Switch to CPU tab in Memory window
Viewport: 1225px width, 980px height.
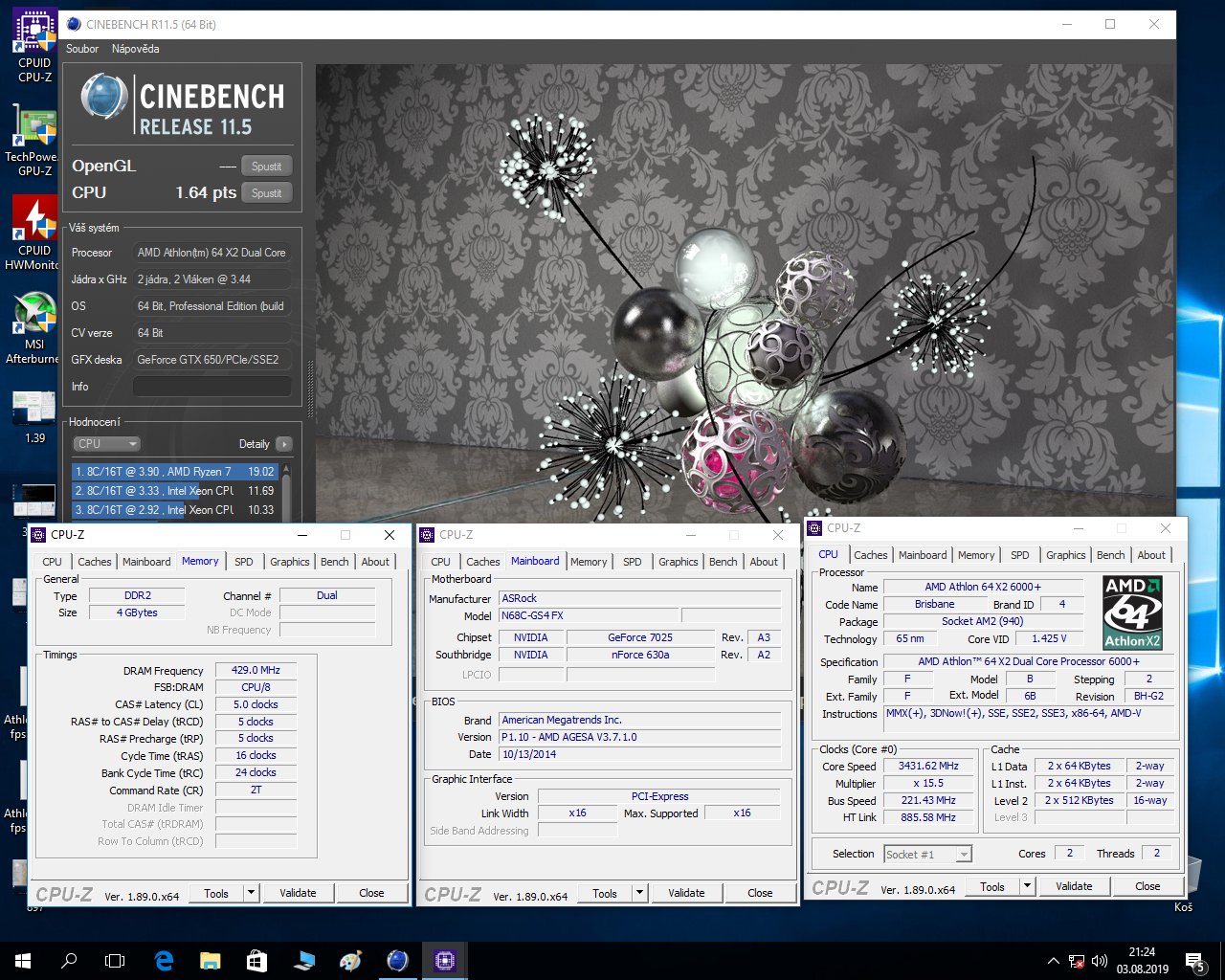tap(52, 562)
